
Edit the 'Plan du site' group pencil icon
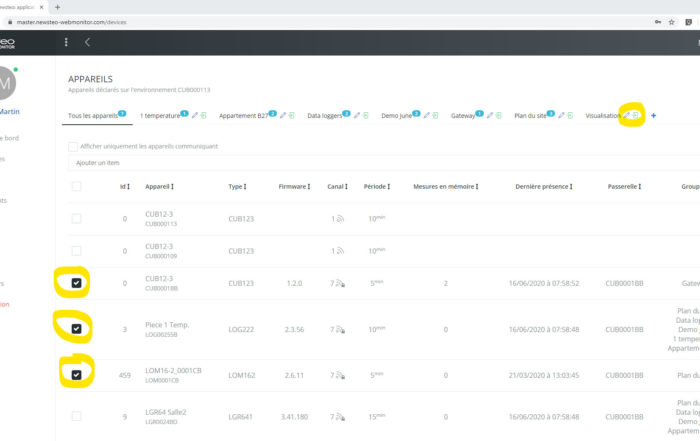[561, 115]
